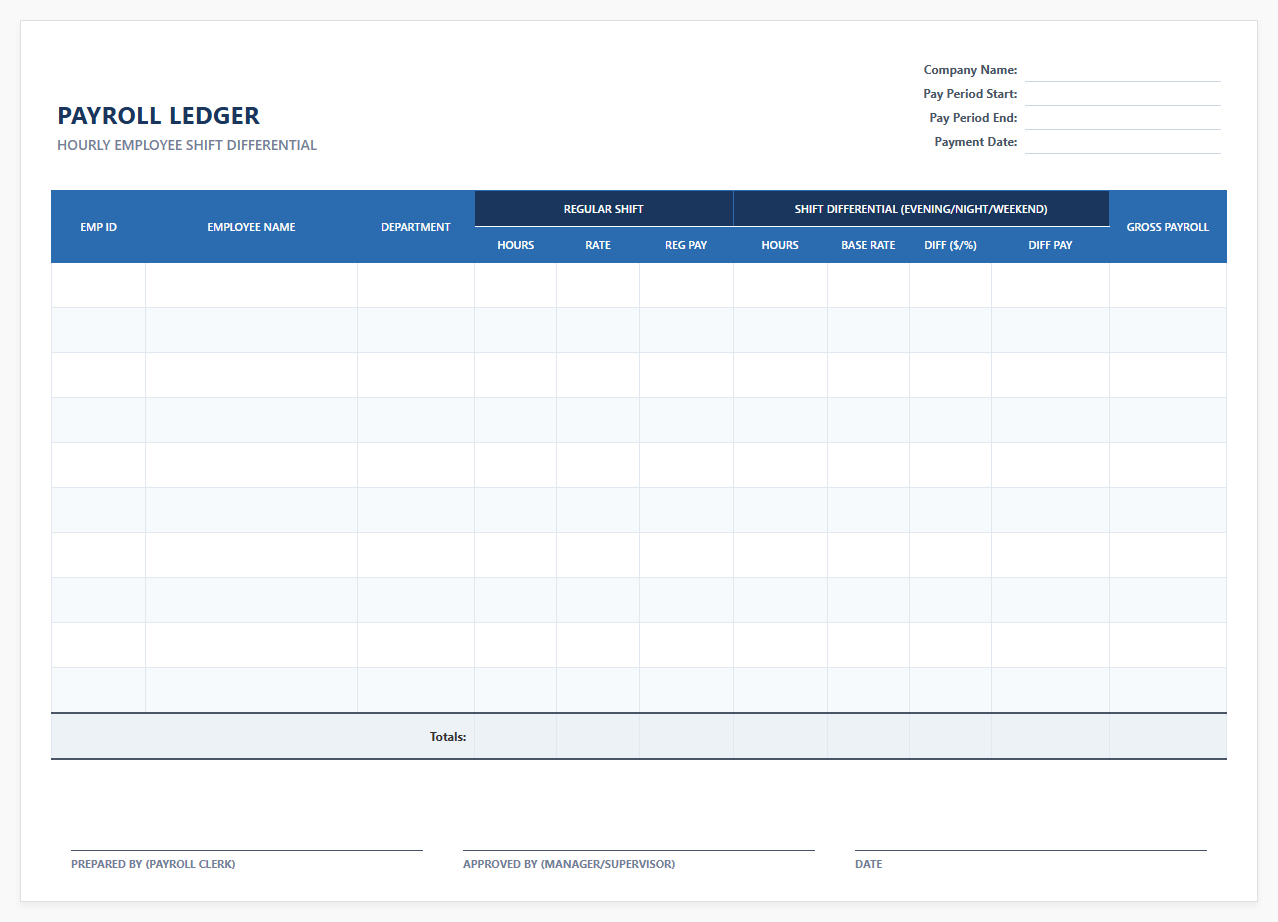Click the Company Name label
1278x922 pixels.
[970, 70]
